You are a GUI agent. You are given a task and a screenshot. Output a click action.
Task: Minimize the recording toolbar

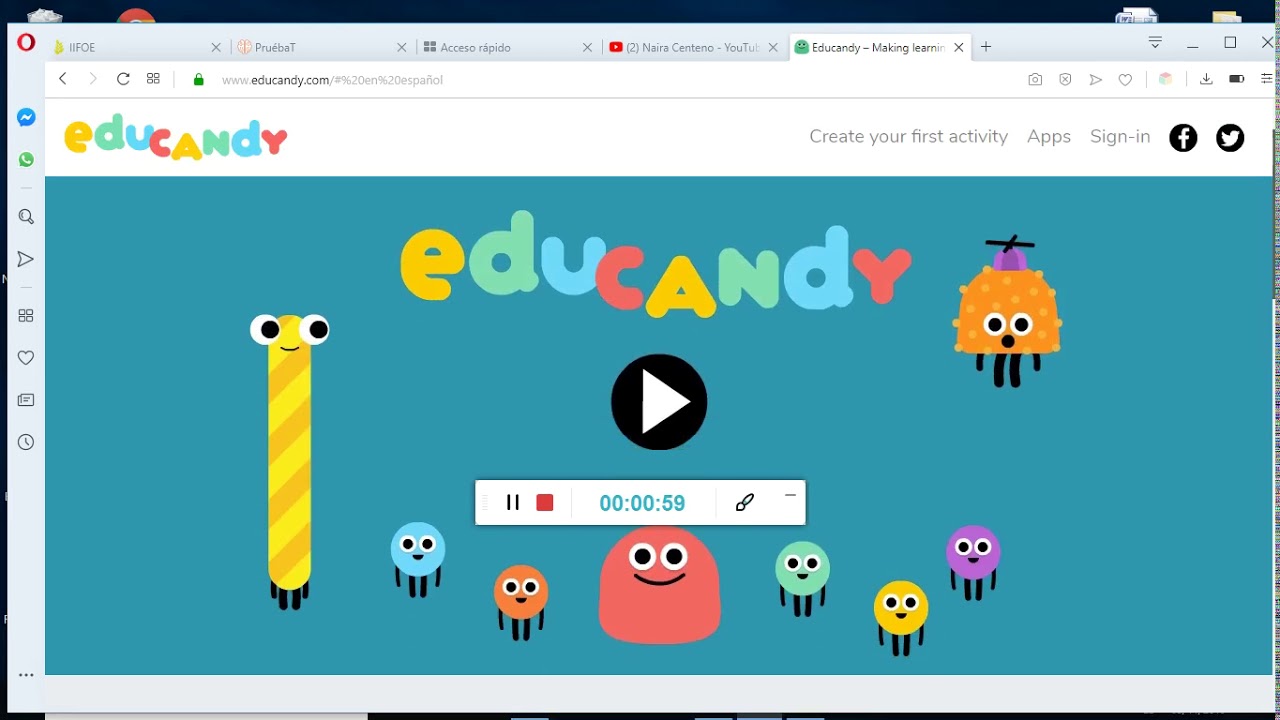tap(790, 495)
